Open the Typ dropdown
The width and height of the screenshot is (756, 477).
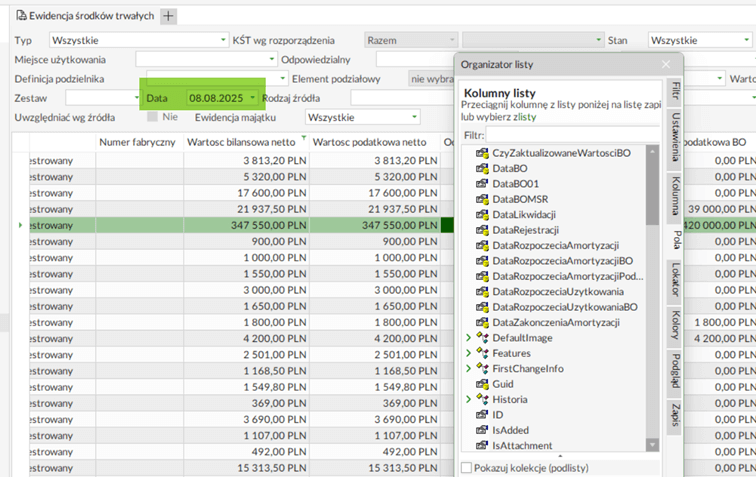[223, 41]
